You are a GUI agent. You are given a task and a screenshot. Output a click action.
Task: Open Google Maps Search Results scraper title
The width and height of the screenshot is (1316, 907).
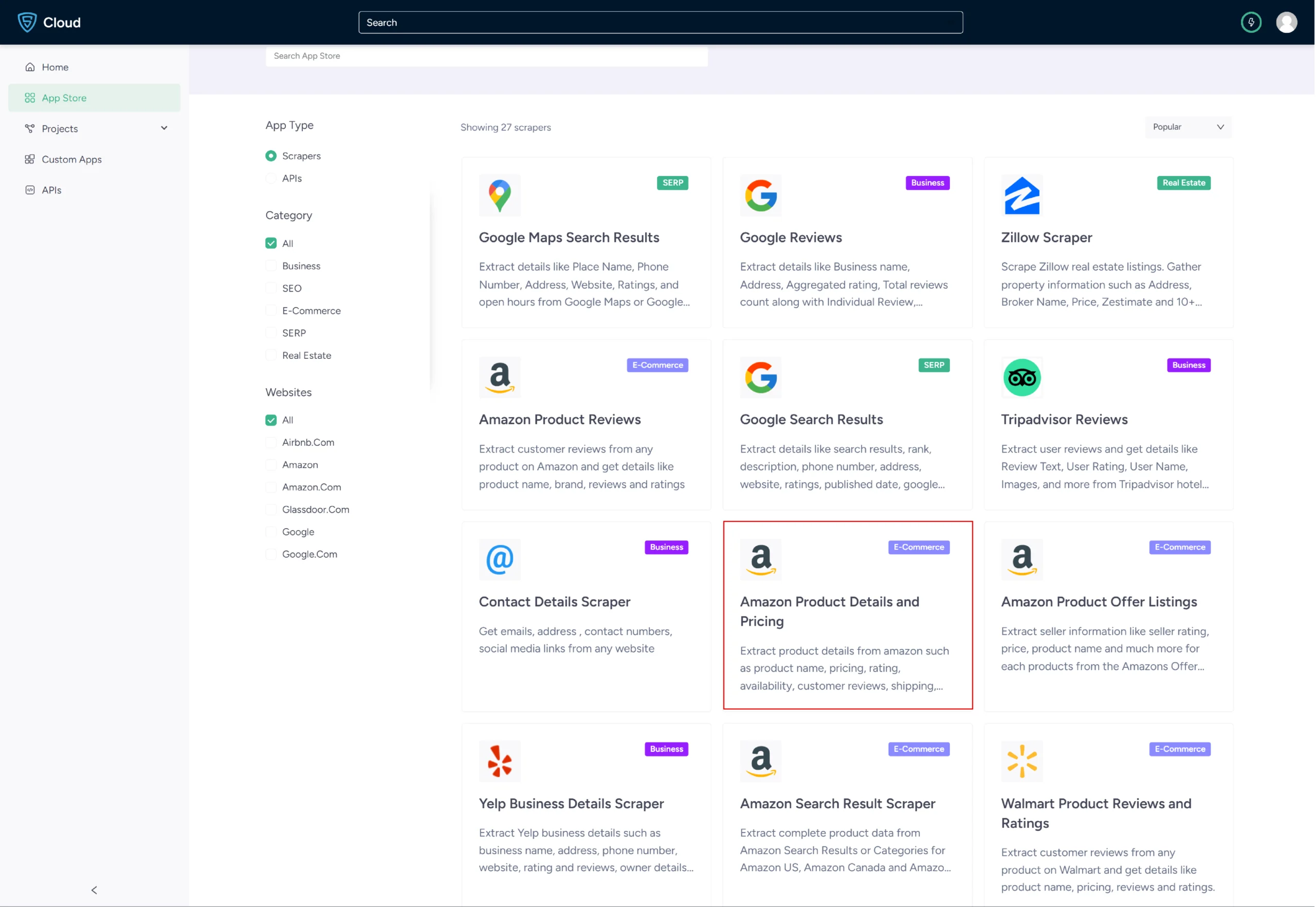(x=569, y=238)
